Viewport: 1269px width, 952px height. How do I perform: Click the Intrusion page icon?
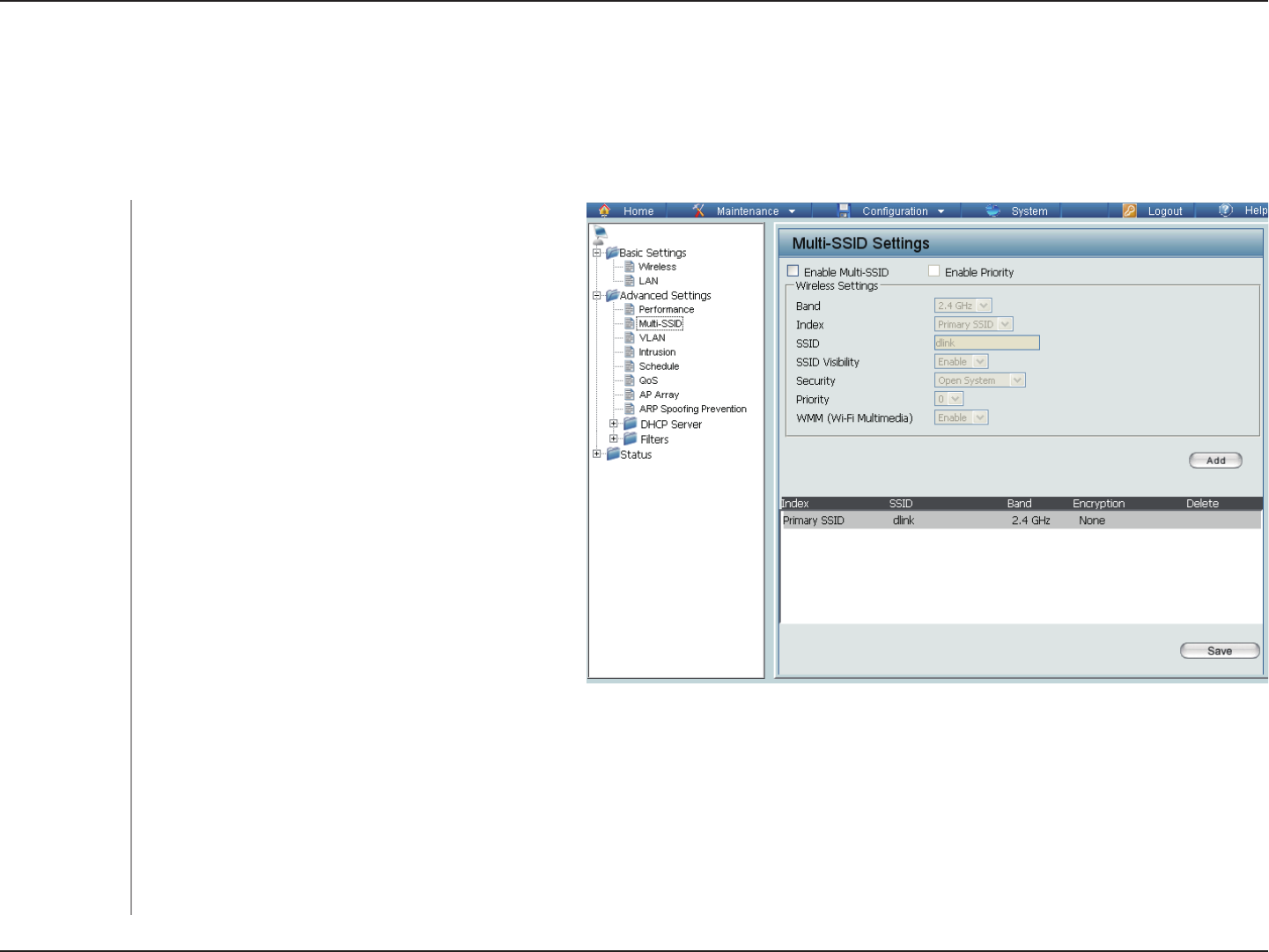pyautogui.click(x=630, y=352)
